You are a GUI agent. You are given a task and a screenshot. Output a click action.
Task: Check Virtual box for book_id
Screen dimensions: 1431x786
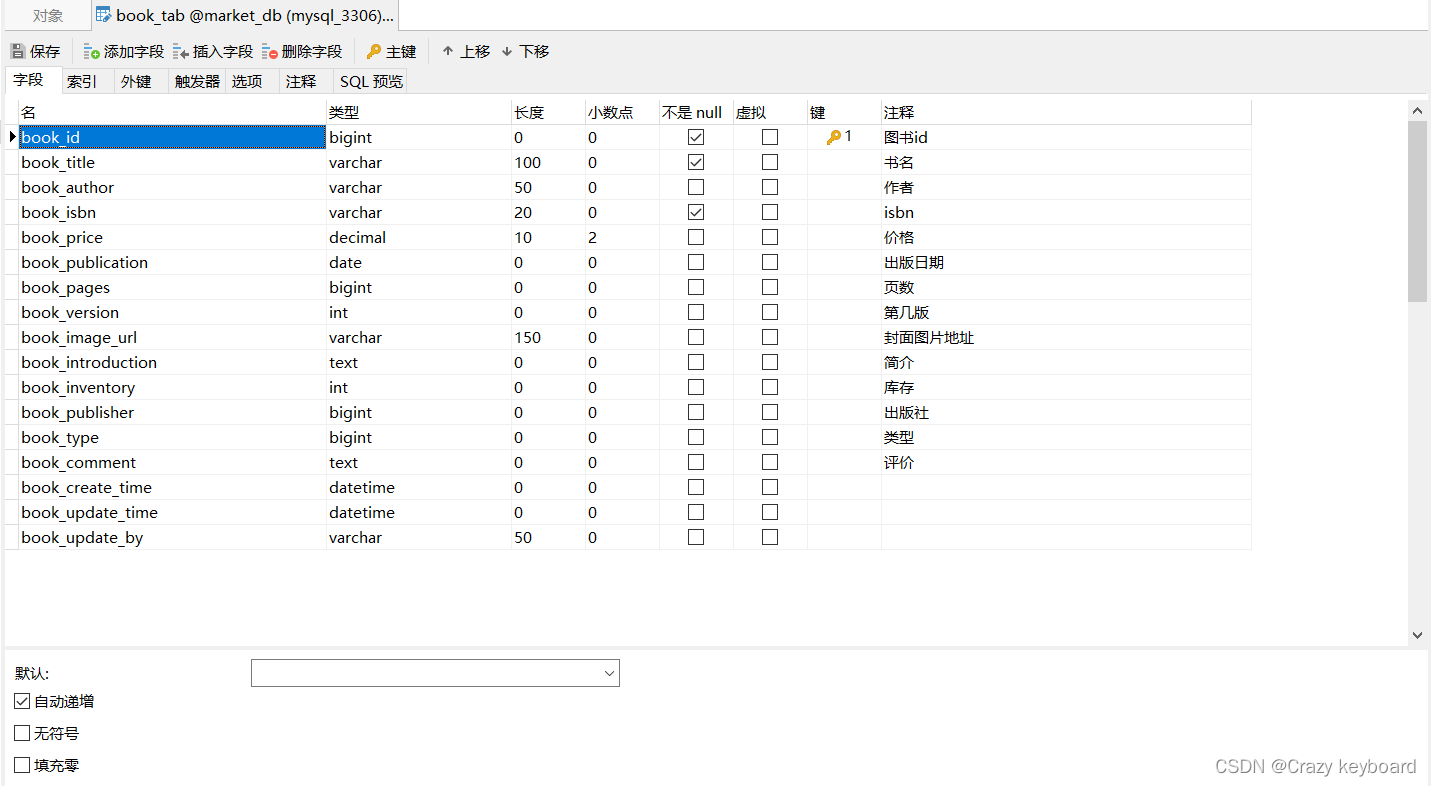tap(770, 137)
